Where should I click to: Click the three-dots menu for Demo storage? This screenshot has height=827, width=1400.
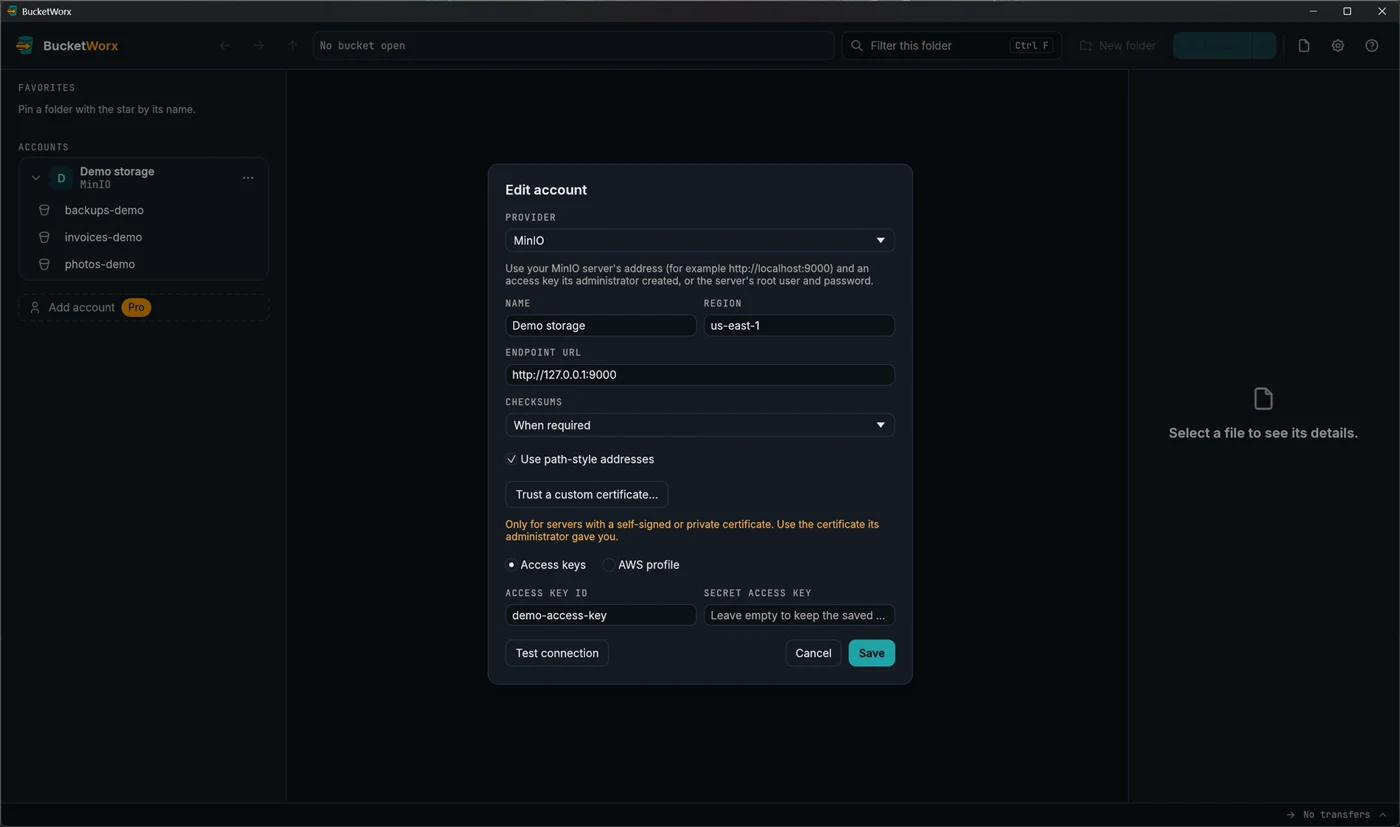248,178
